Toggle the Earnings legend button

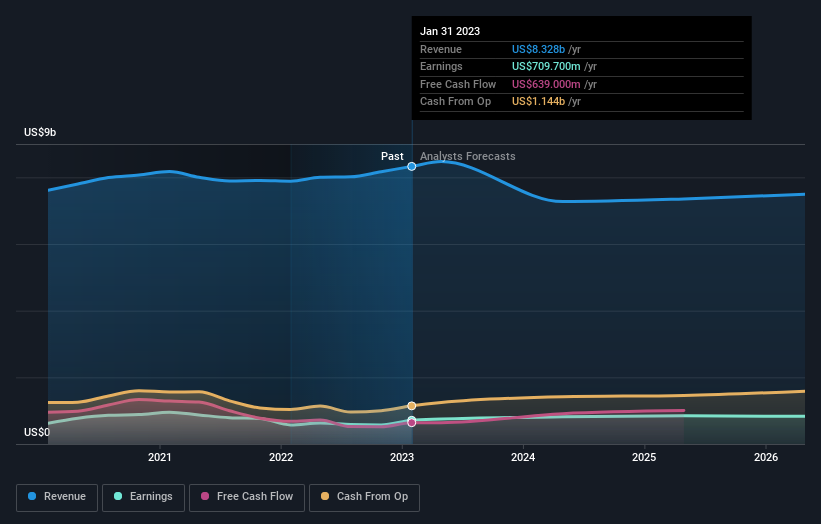click(143, 497)
